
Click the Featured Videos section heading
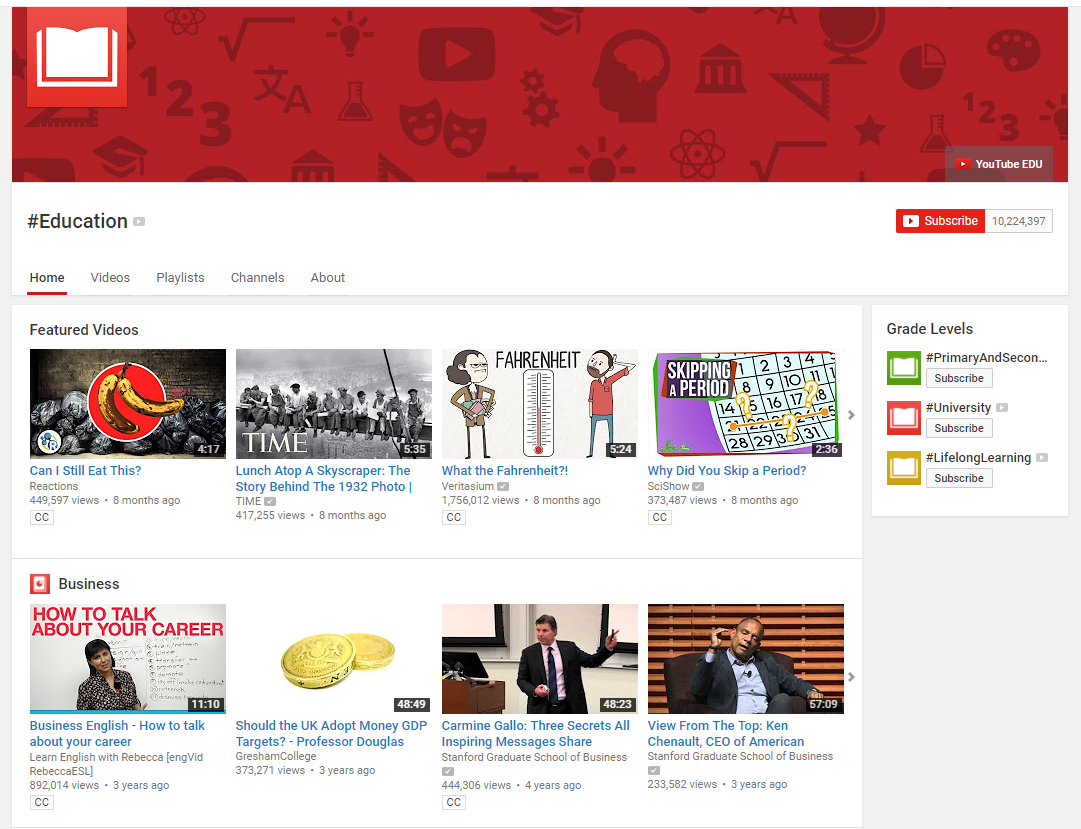(84, 330)
